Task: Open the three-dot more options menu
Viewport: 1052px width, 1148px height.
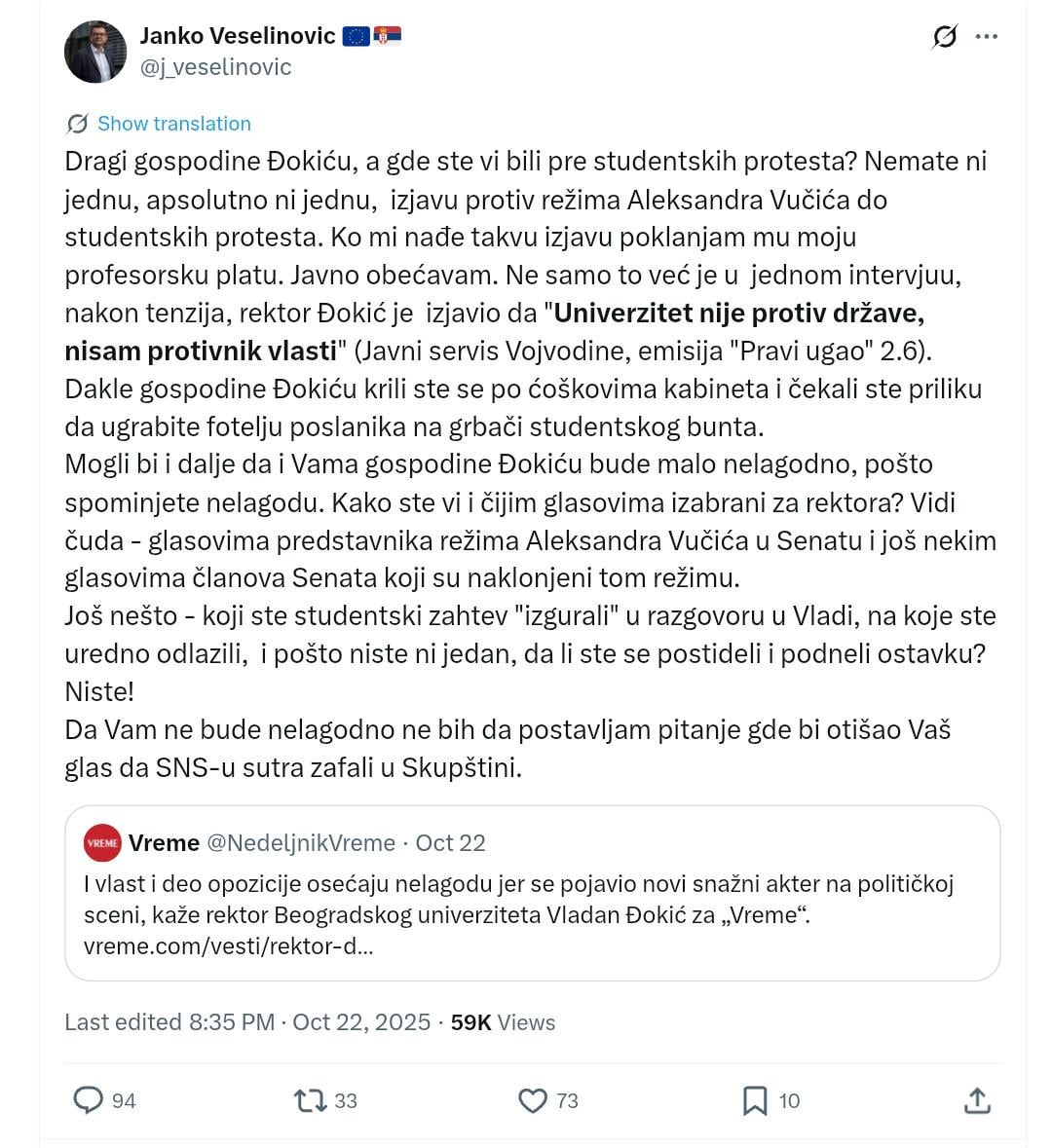Action: [x=987, y=37]
